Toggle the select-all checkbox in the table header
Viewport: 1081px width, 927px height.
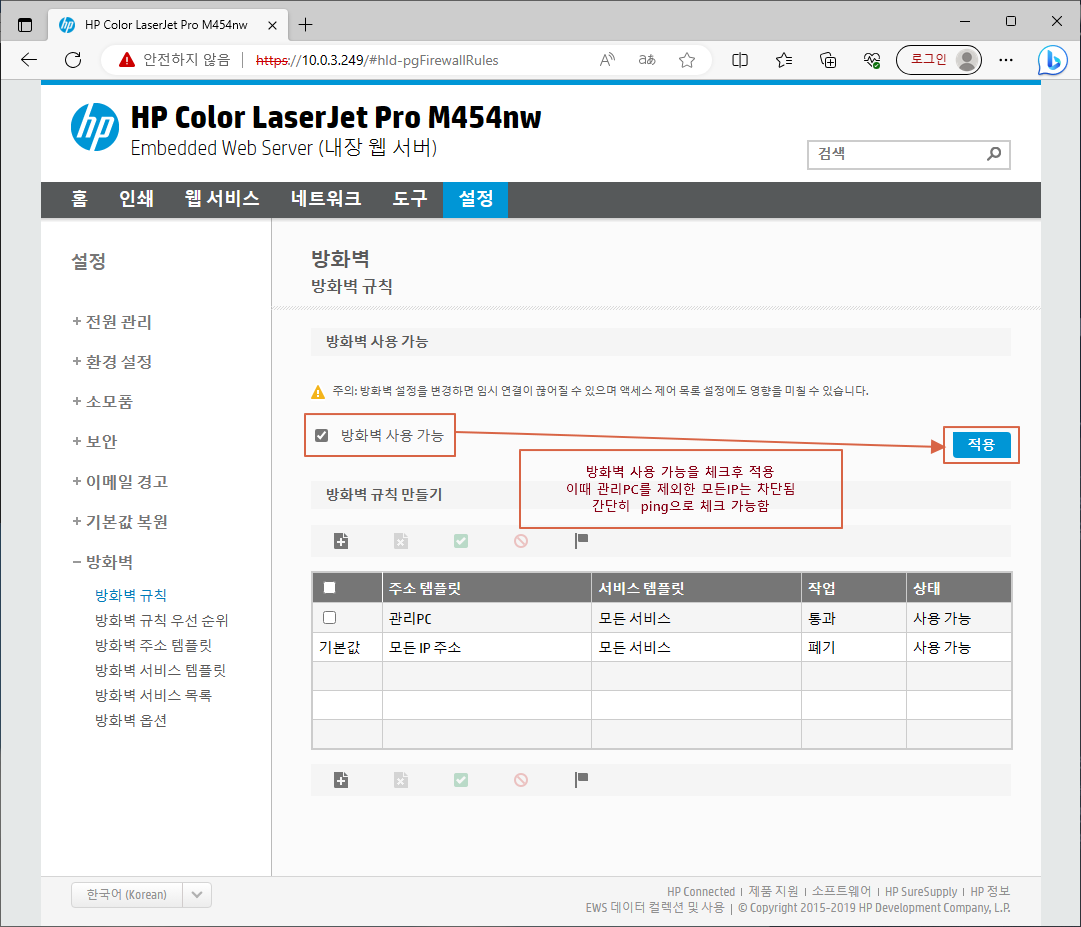tap(330, 587)
